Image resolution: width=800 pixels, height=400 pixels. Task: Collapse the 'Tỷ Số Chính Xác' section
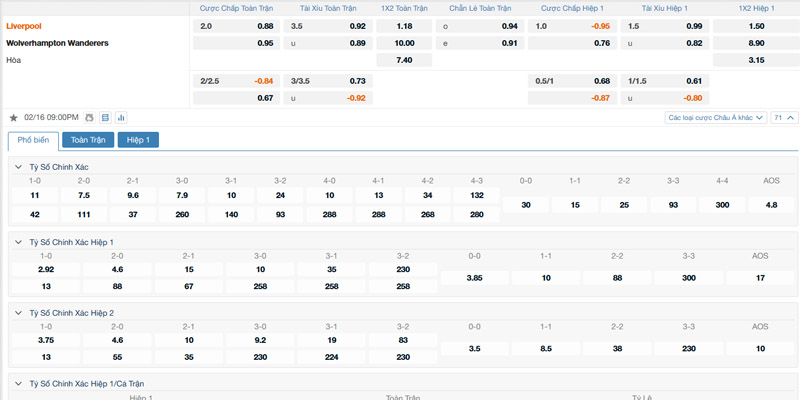tap(18, 167)
